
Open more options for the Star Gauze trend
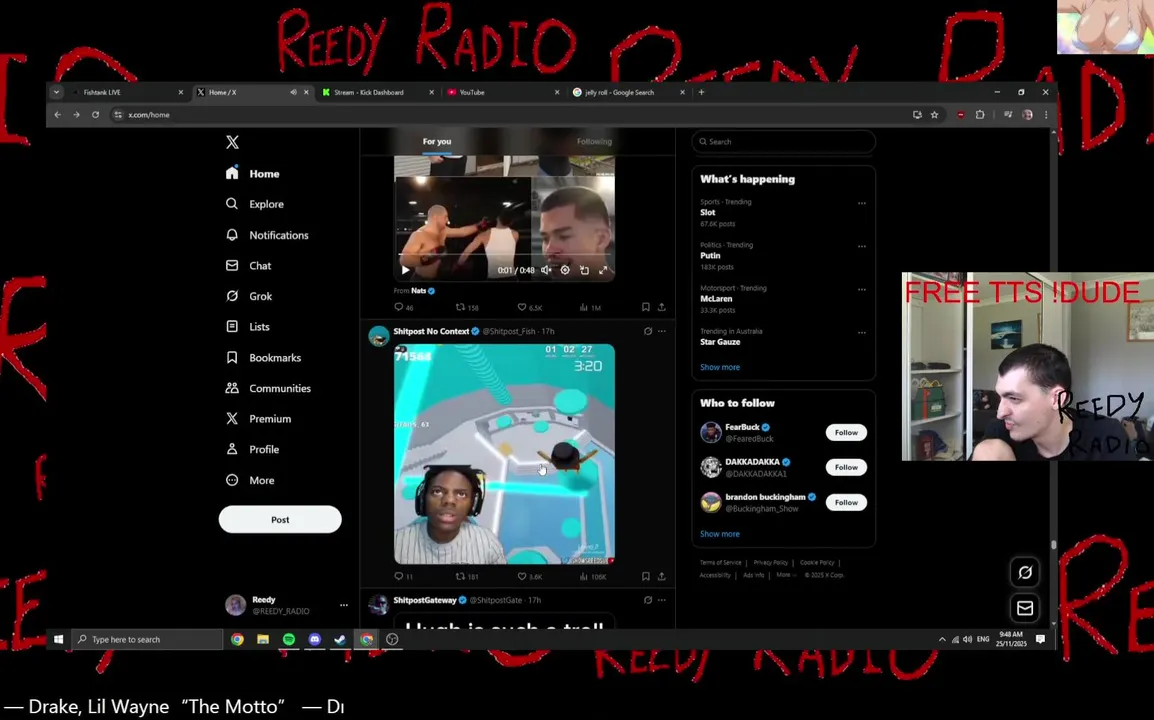(862, 333)
